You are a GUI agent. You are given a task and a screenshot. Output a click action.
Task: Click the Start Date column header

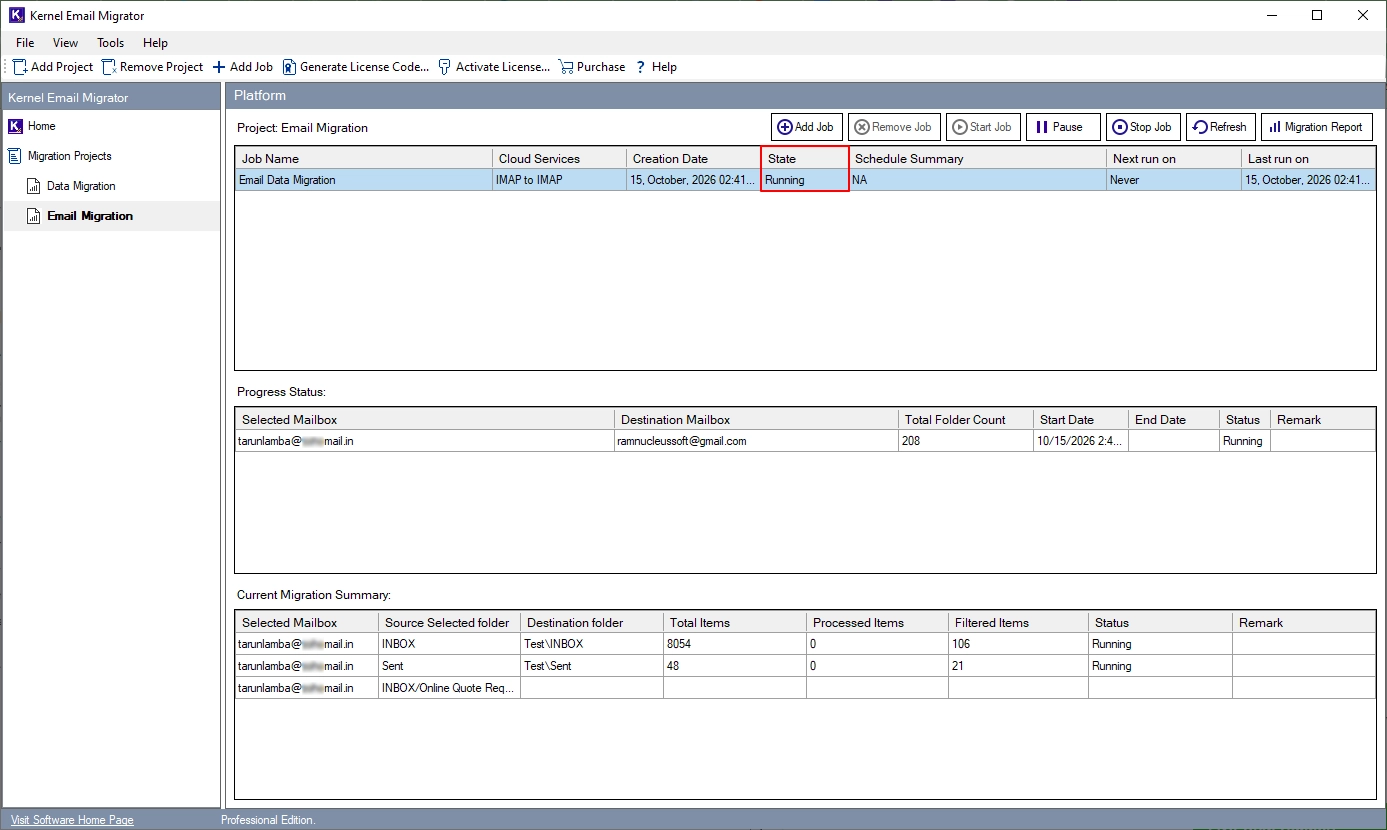[1081, 420]
